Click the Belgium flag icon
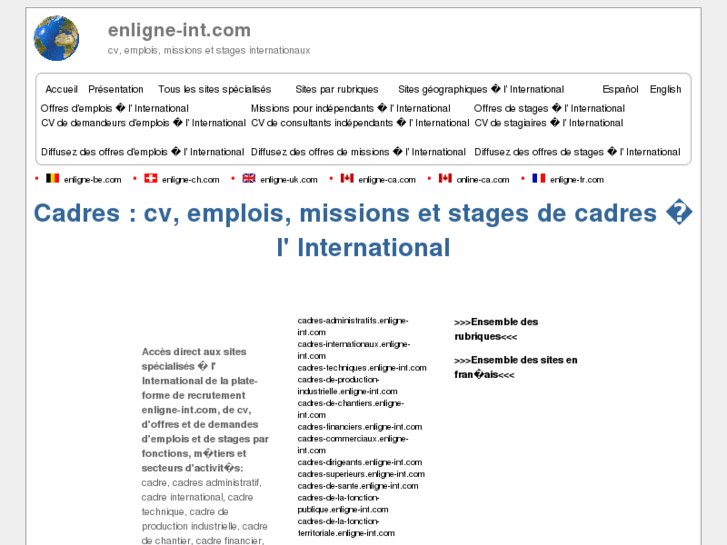727x545 pixels. 52,179
